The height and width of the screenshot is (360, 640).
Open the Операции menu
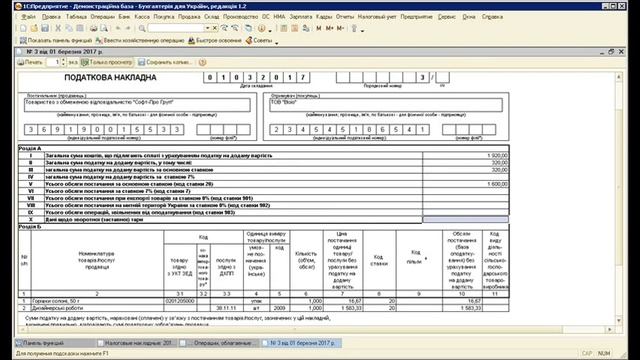(x=102, y=17)
